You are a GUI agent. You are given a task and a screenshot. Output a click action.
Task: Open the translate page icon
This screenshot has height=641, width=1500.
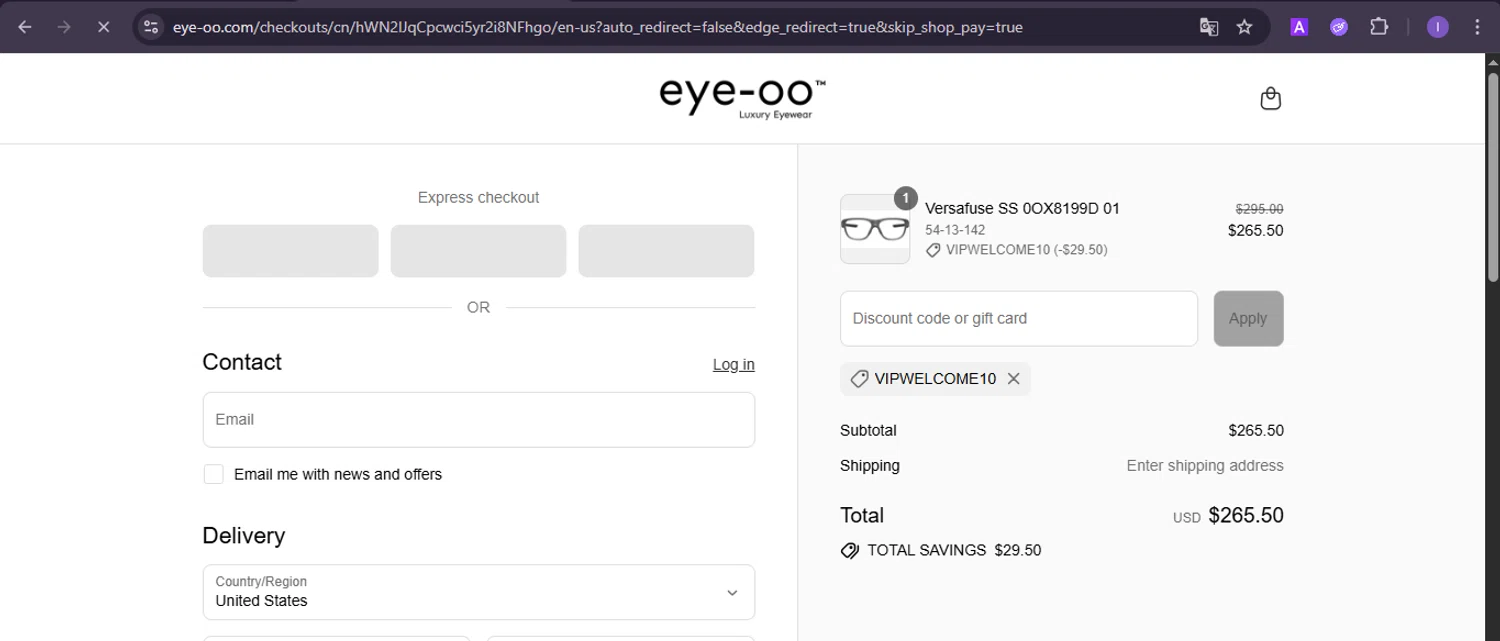tap(1209, 27)
